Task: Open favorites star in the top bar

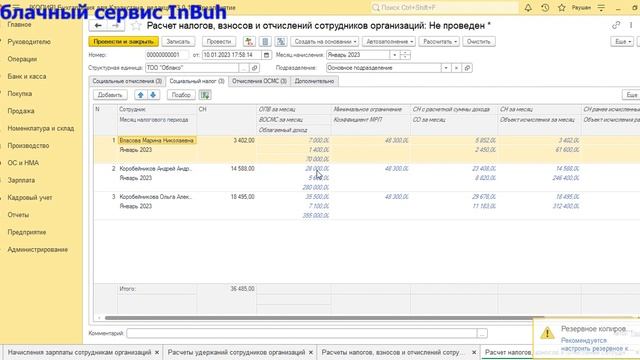Action: pos(562,8)
